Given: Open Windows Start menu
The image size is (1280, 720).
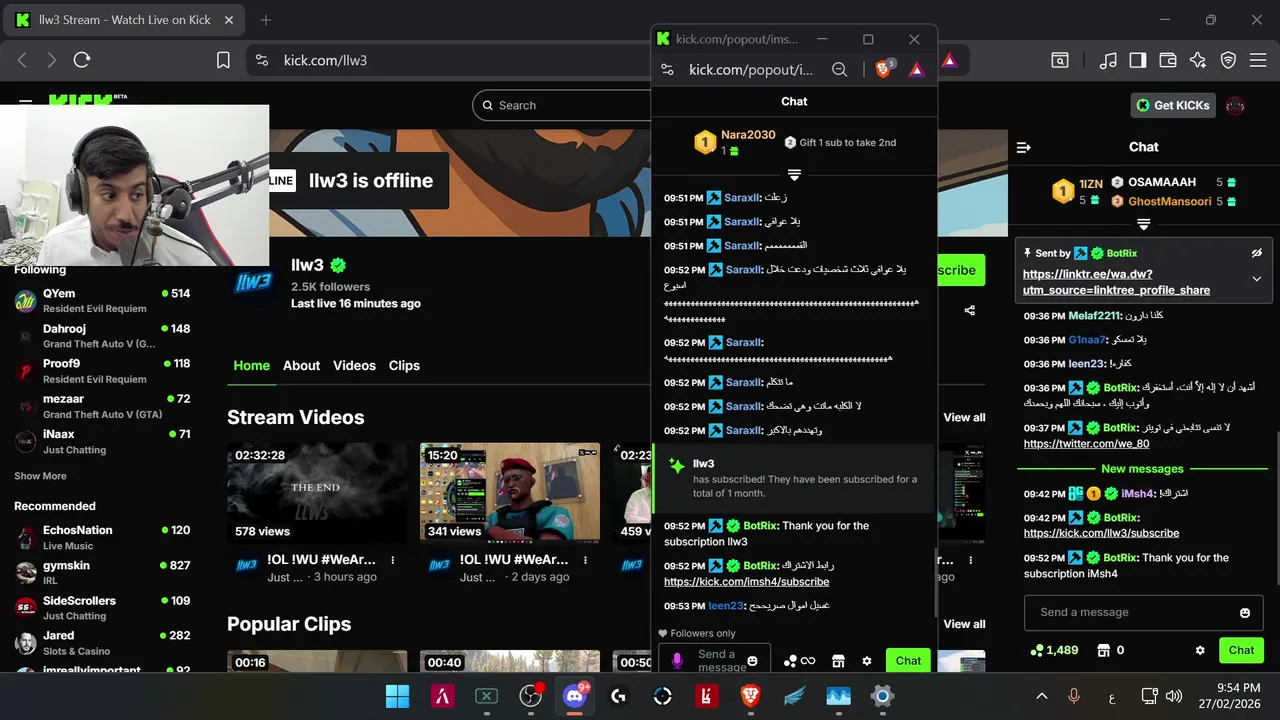Looking at the screenshot, I should (x=397, y=696).
